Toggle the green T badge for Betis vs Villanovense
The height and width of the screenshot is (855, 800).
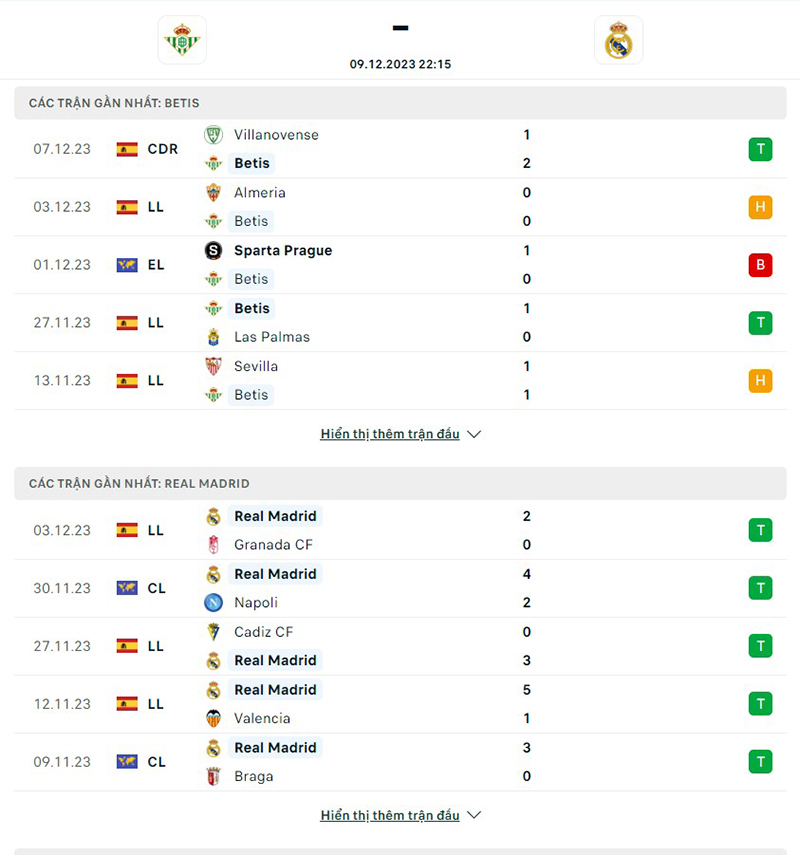761,148
